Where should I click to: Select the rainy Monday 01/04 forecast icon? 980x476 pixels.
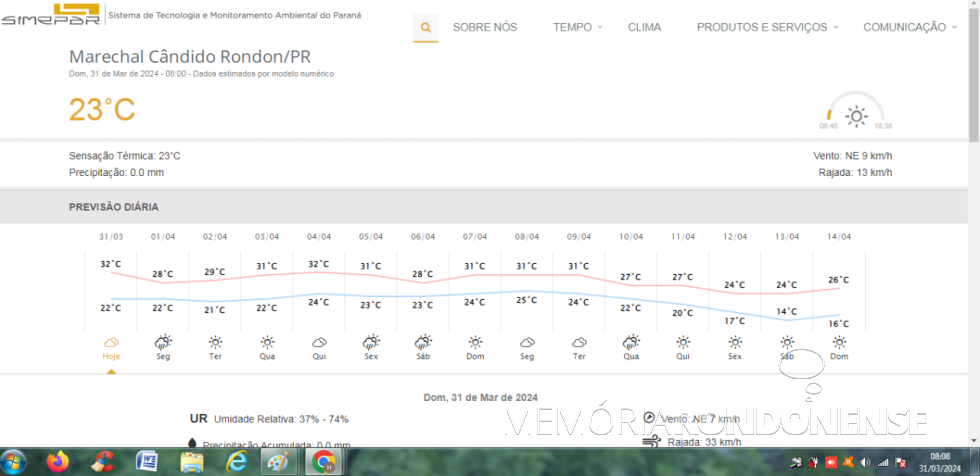[x=163, y=342]
